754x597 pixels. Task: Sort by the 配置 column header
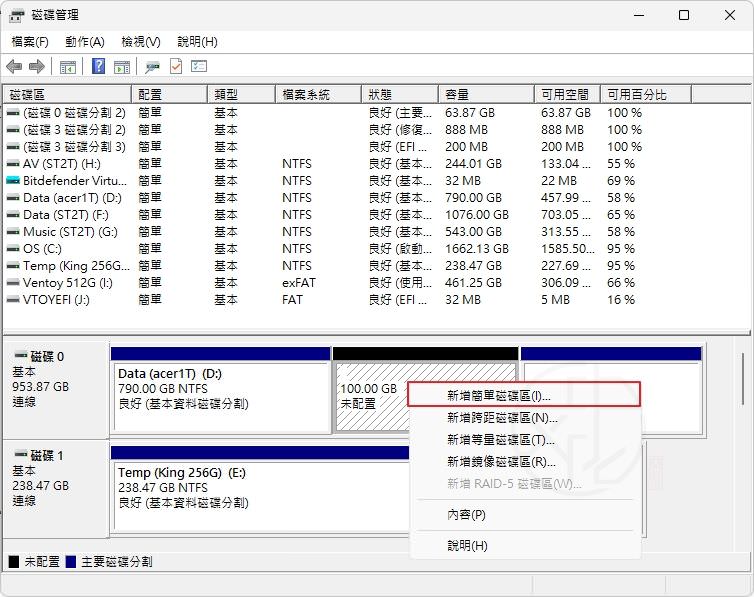(169, 95)
